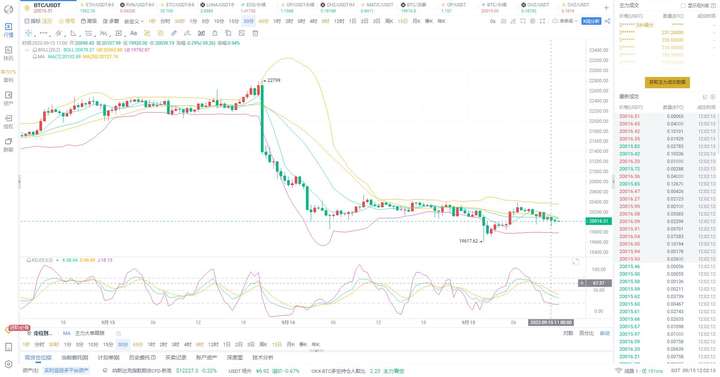Viewport: 720px width, 377px height.
Task: Click the app logo icon at top-left
Action: click(x=8, y=9)
